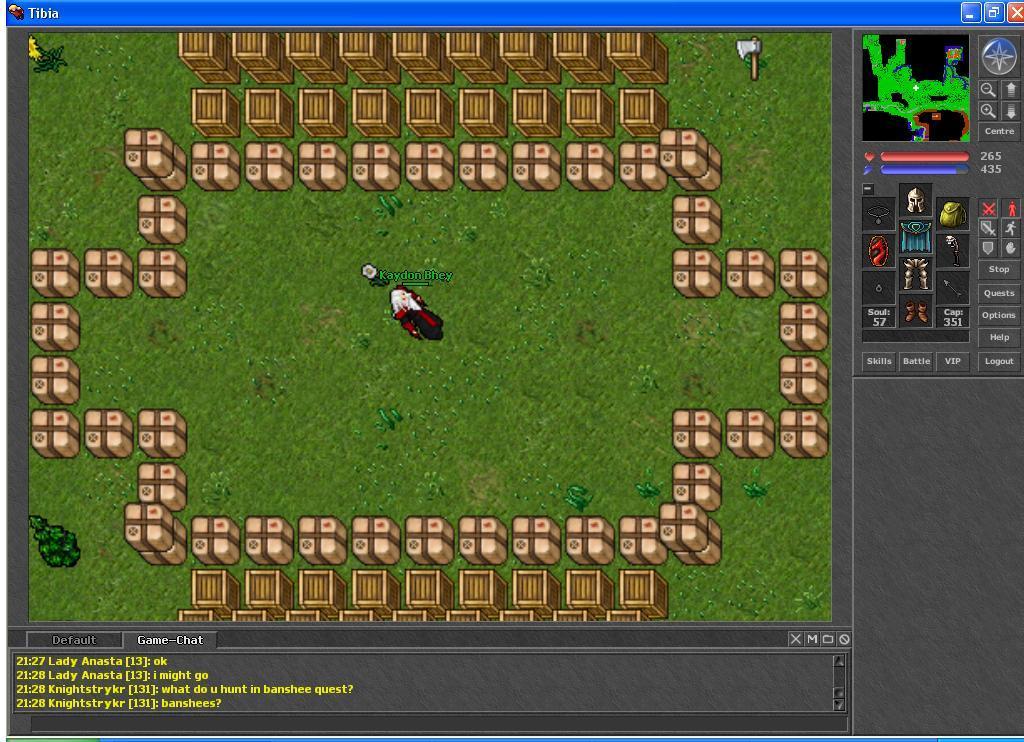Image resolution: width=1024 pixels, height=742 pixels.
Task: Click the red health bar
Action: coord(924,157)
